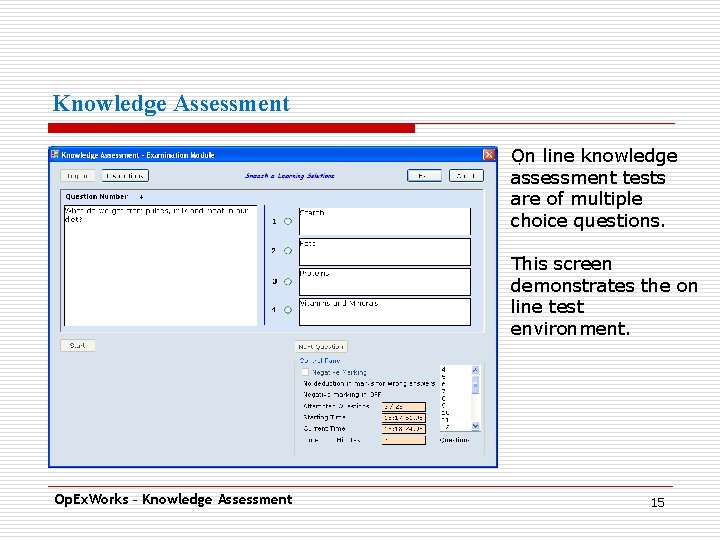Click the 'Question Number' label
Viewport: 720px width, 540px height.
pyautogui.click(x=96, y=197)
